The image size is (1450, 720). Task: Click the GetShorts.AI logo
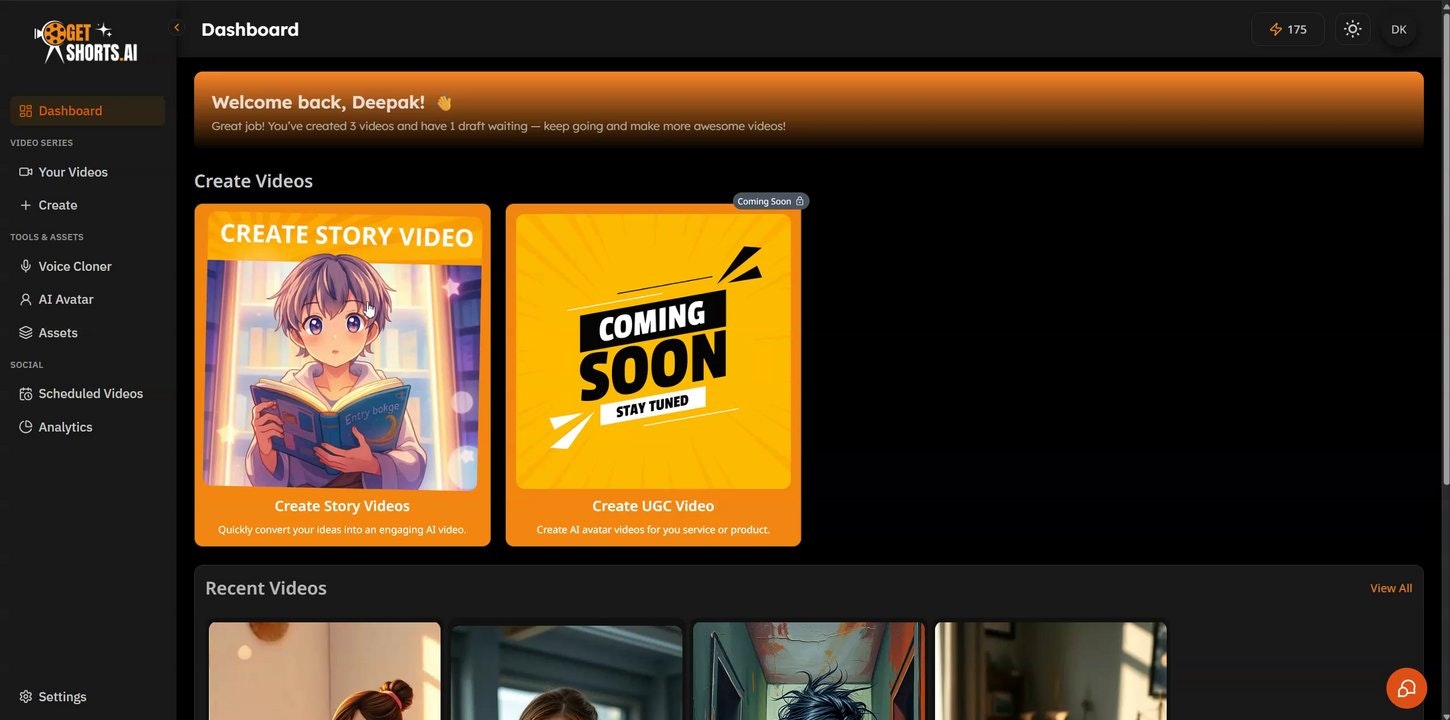tap(86, 42)
